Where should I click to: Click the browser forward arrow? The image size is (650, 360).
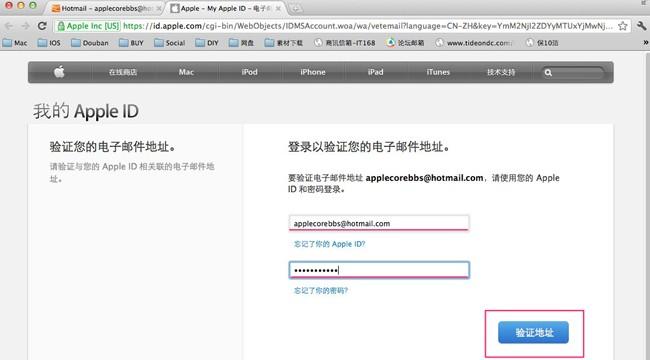[26, 26]
